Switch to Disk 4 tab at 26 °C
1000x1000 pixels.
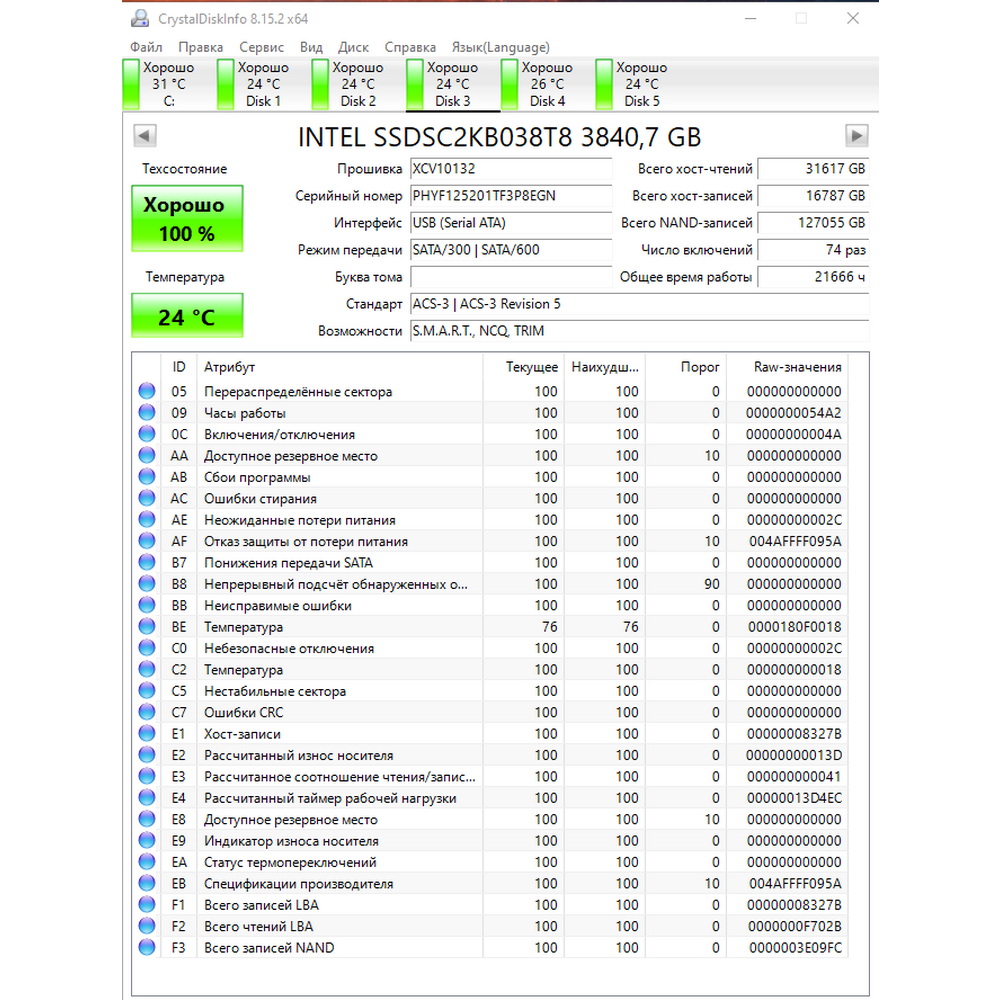[x=546, y=84]
